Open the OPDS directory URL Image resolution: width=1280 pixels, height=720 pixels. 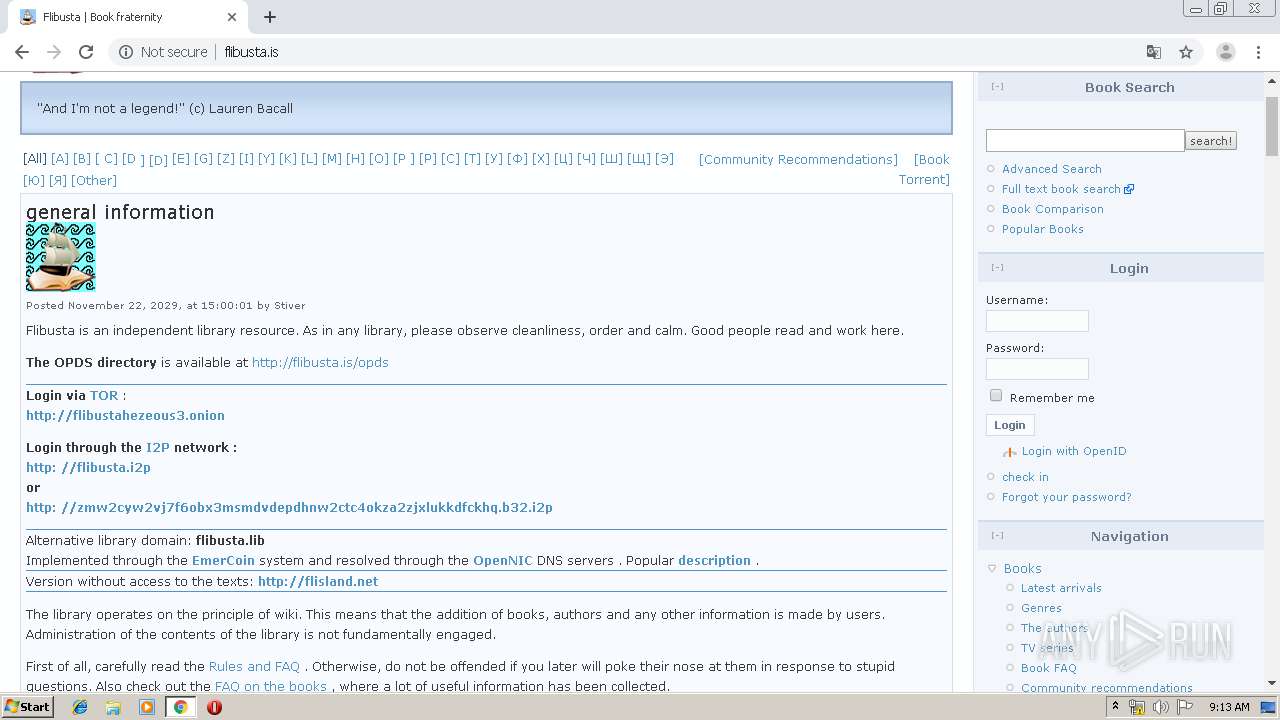tap(320, 362)
